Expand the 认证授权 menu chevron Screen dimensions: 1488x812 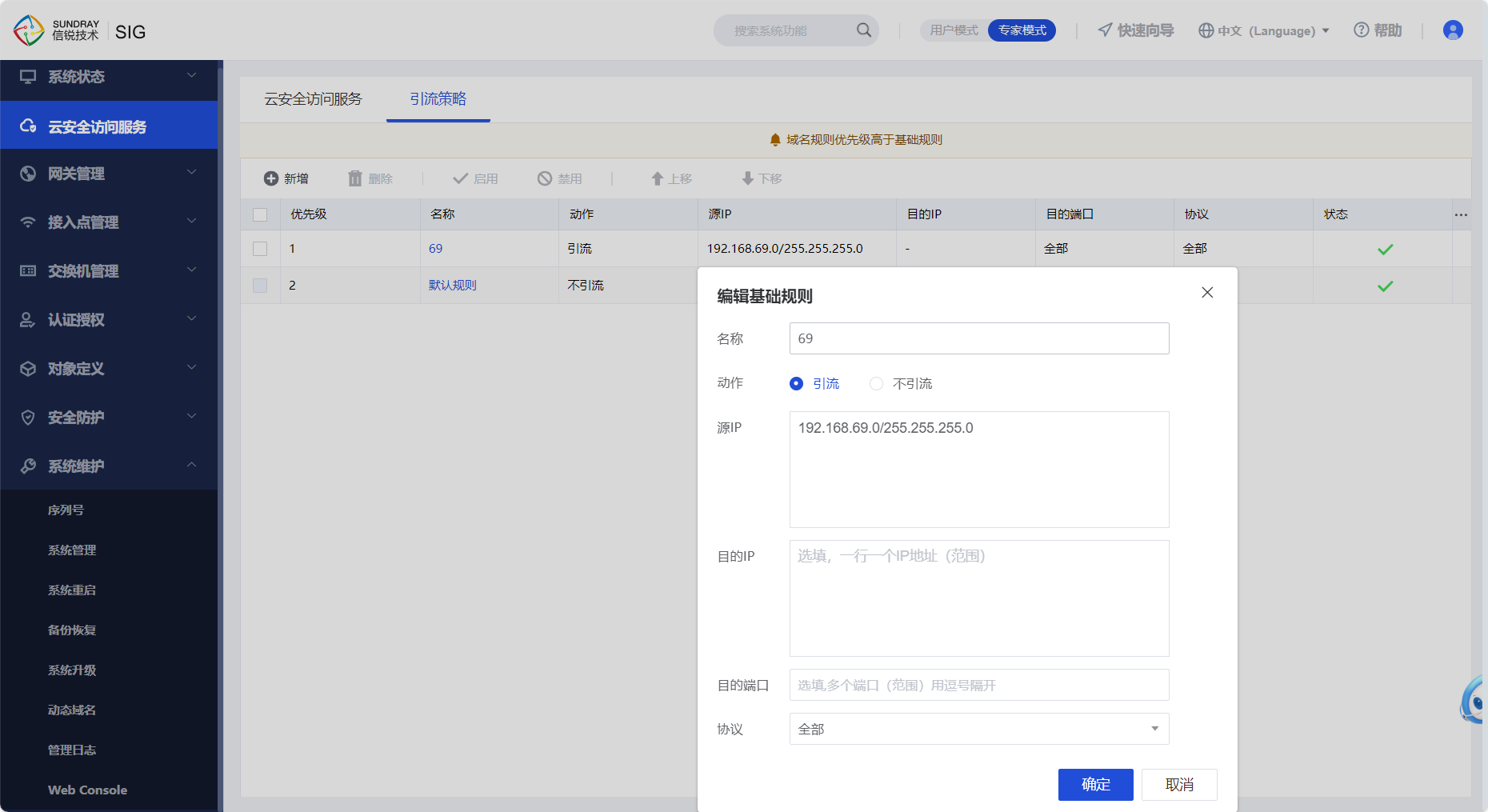click(x=191, y=318)
